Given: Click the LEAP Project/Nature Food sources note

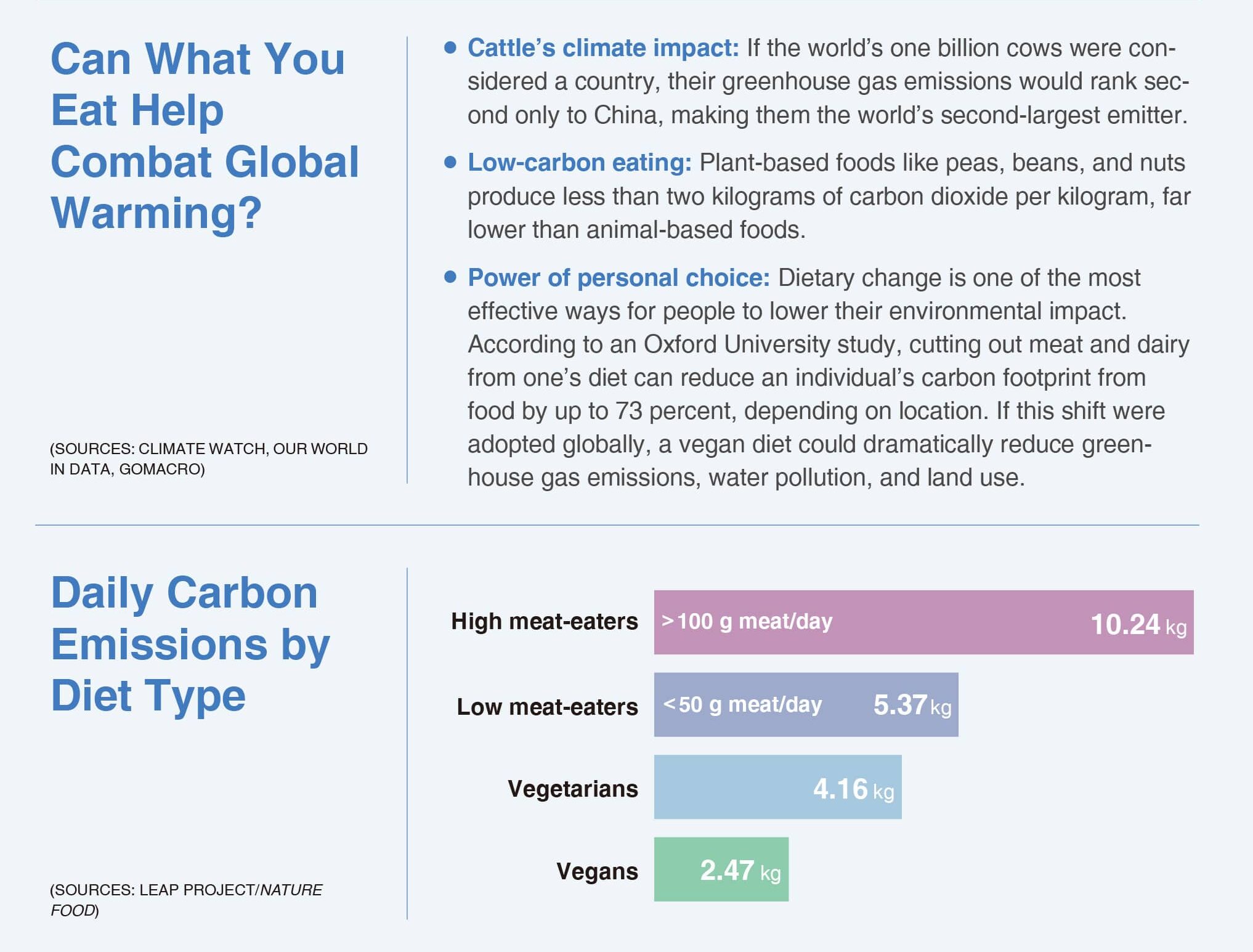Looking at the screenshot, I should [x=185, y=900].
